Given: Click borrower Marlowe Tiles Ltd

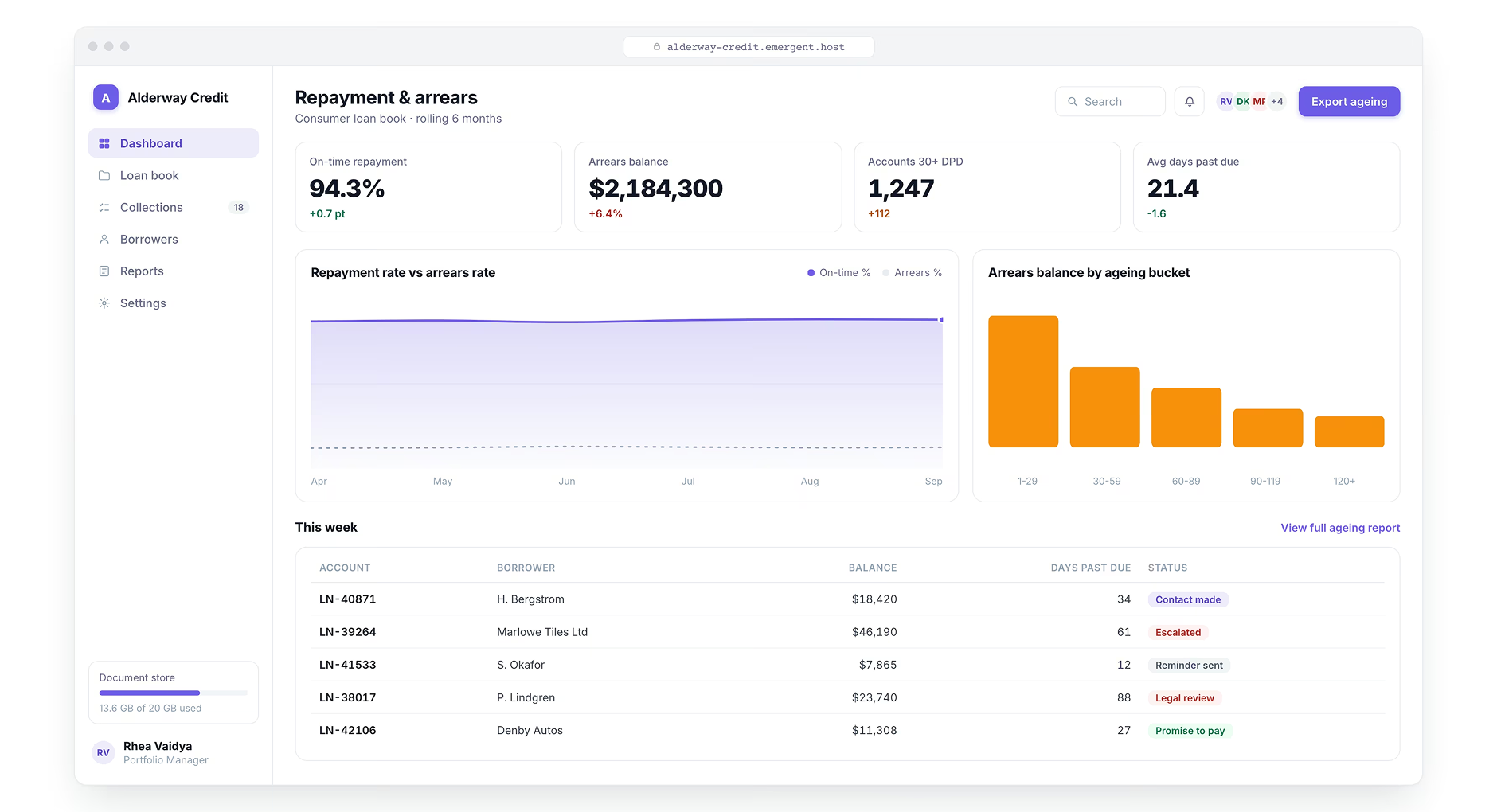Looking at the screenshot, I should click(x=542, y=632).
